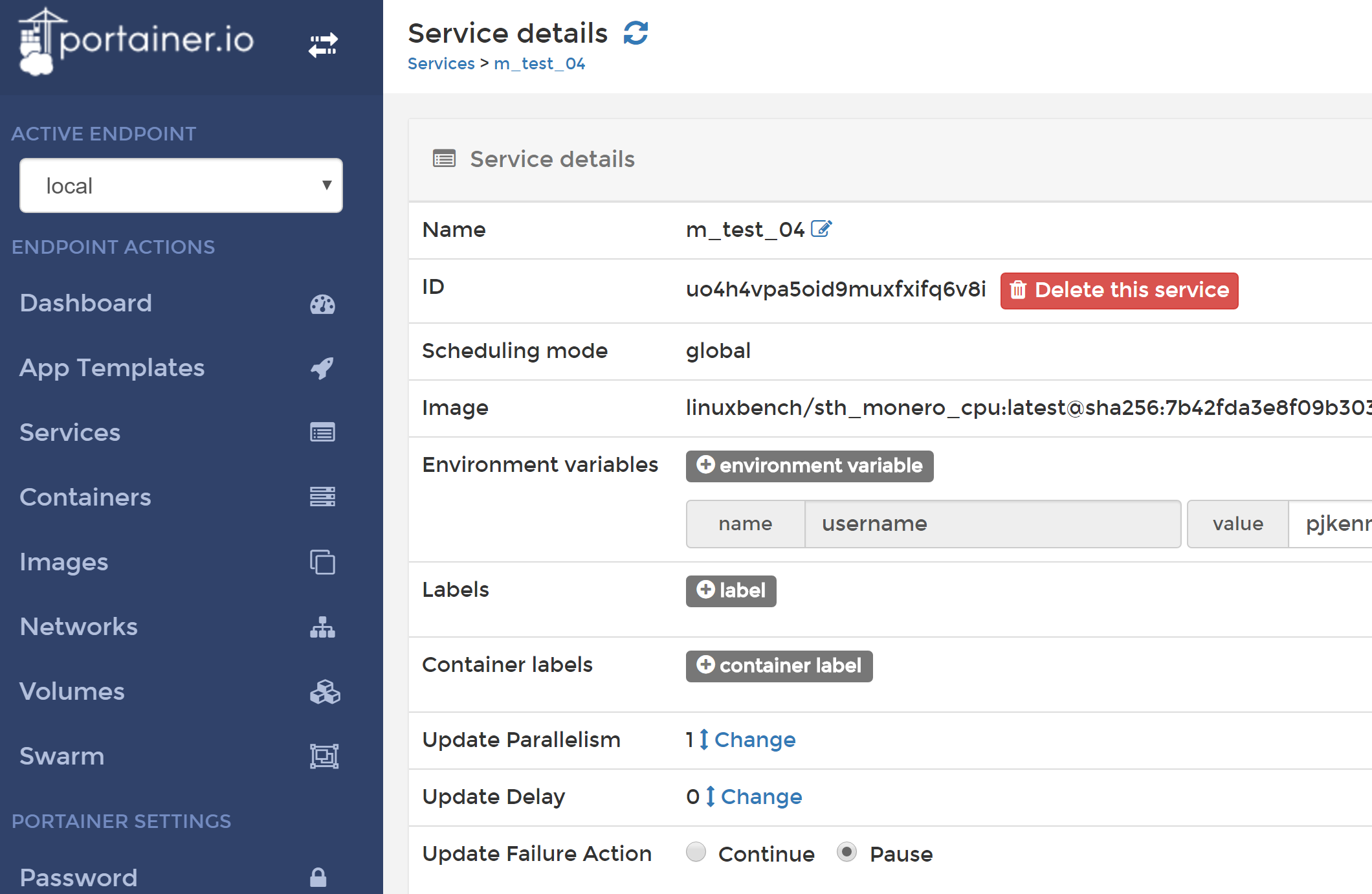Click the Networks sitemap icon
The width and height of the screenshot is (1372, 894).
[x=322, y=627]
